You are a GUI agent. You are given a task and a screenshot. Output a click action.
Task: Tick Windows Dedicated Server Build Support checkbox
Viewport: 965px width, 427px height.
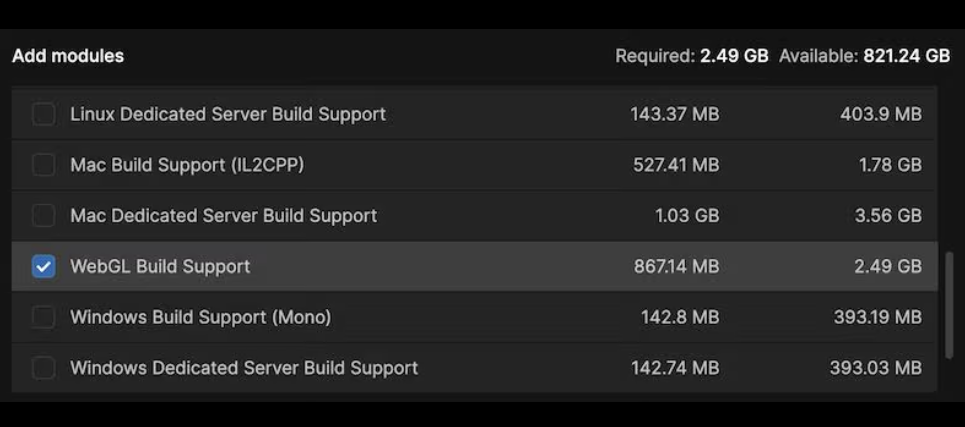pyautogui.click(x=43, y=368)
